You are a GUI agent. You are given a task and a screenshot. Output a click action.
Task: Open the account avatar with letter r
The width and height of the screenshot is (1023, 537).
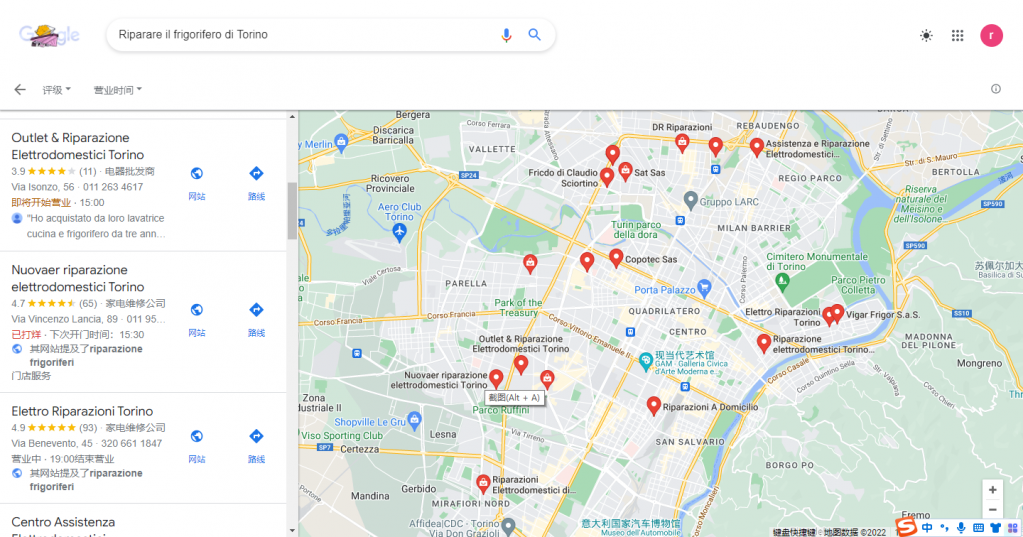click(x=991, y=35)
